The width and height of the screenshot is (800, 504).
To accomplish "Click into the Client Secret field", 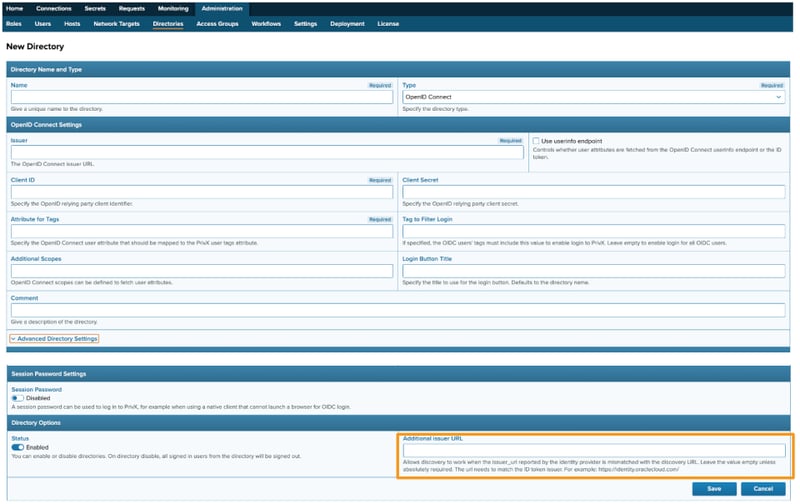I will [593, 192].
